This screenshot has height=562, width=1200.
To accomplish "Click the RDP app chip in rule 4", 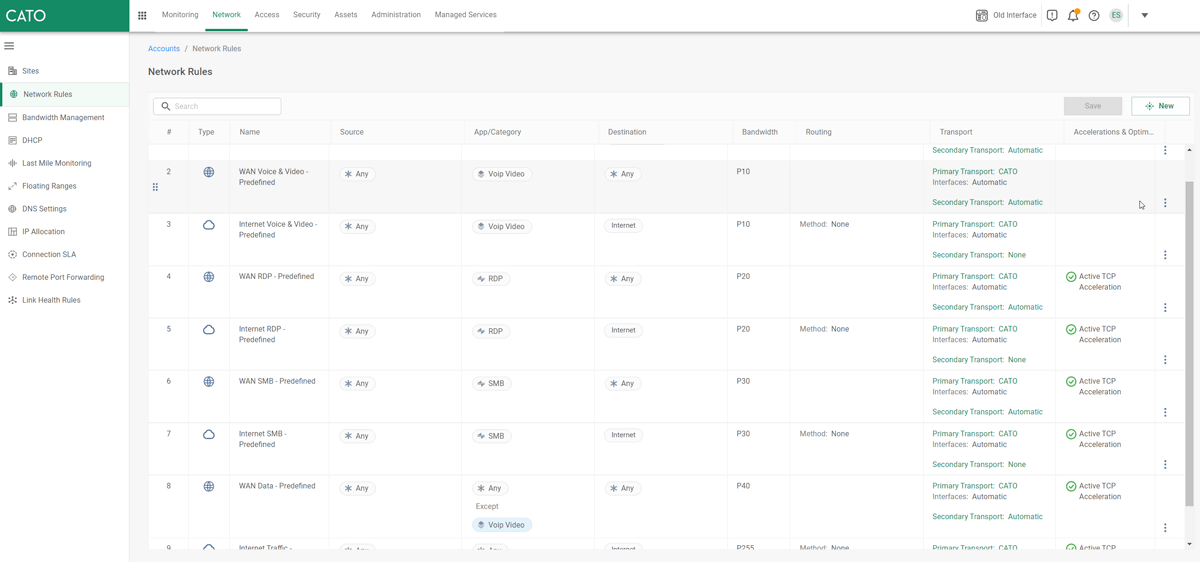I will tap(491, 279).
